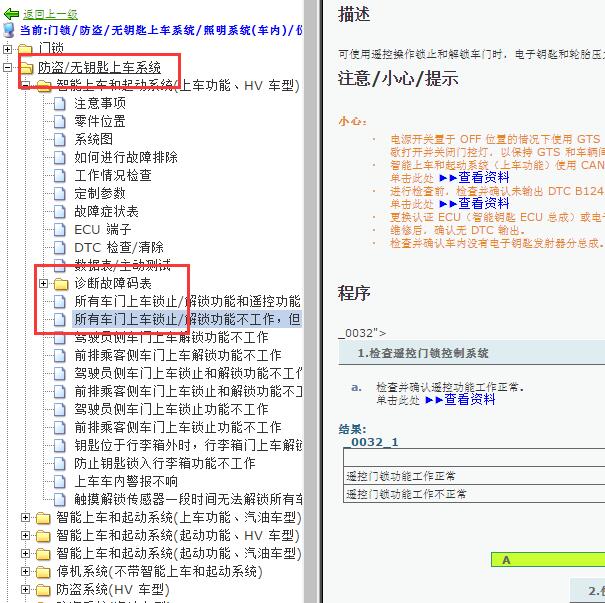Select highlighted 所有车门上车锁止/解锁功能不工作 item
The width and height of the screenshot is (605, 603).
187,319
